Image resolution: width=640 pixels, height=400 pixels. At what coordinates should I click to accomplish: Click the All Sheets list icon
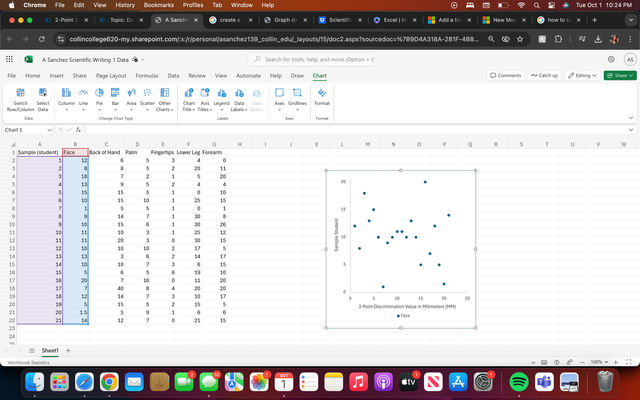[x=32, y=351]
